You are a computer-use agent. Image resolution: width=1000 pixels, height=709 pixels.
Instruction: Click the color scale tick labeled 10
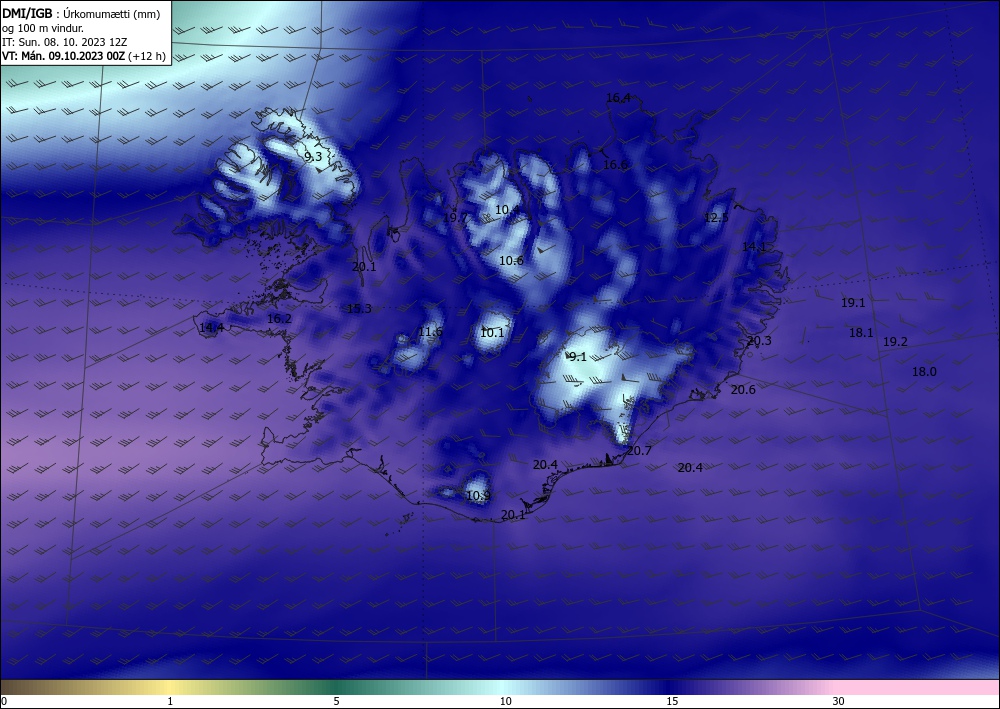[x=506, y=701]
